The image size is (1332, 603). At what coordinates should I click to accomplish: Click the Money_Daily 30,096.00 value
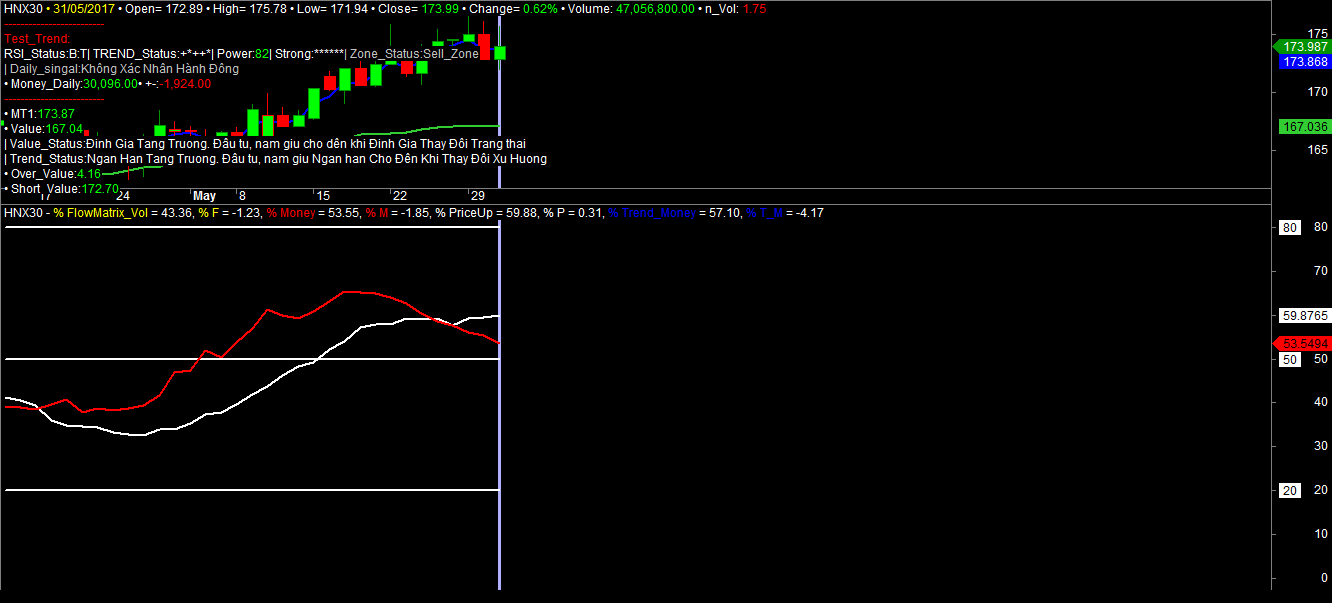(x=109, y=84)
